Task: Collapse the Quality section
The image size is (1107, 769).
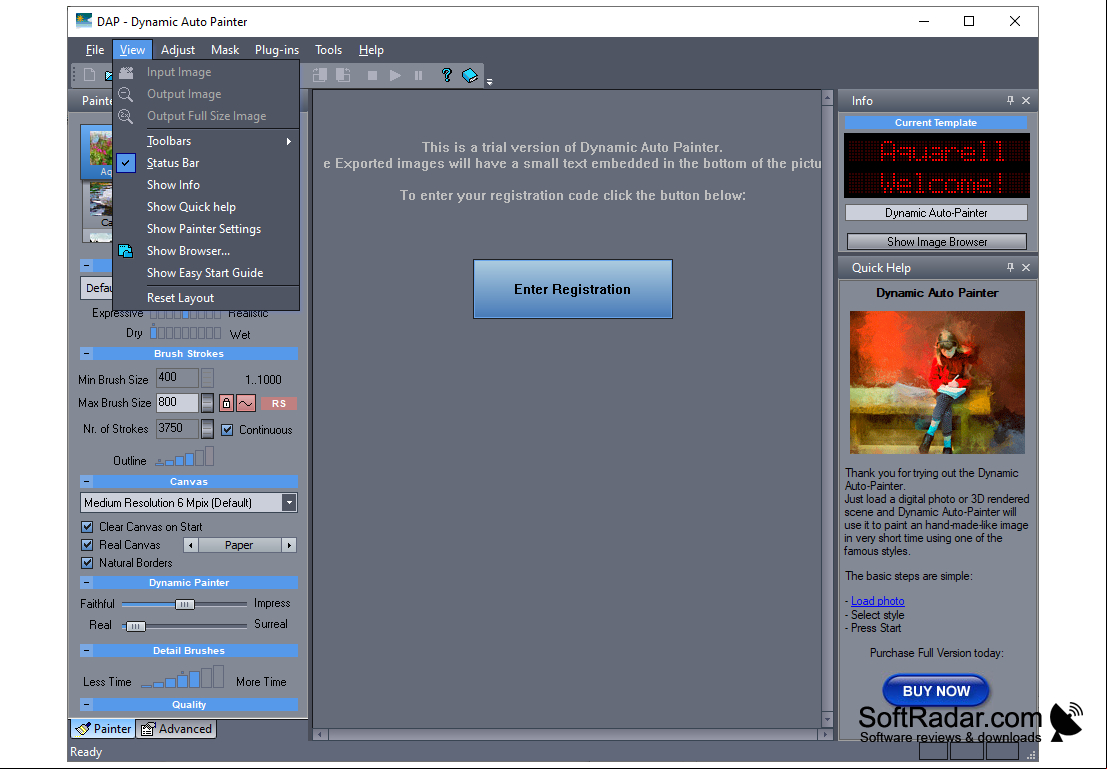Action: point(86,704)
